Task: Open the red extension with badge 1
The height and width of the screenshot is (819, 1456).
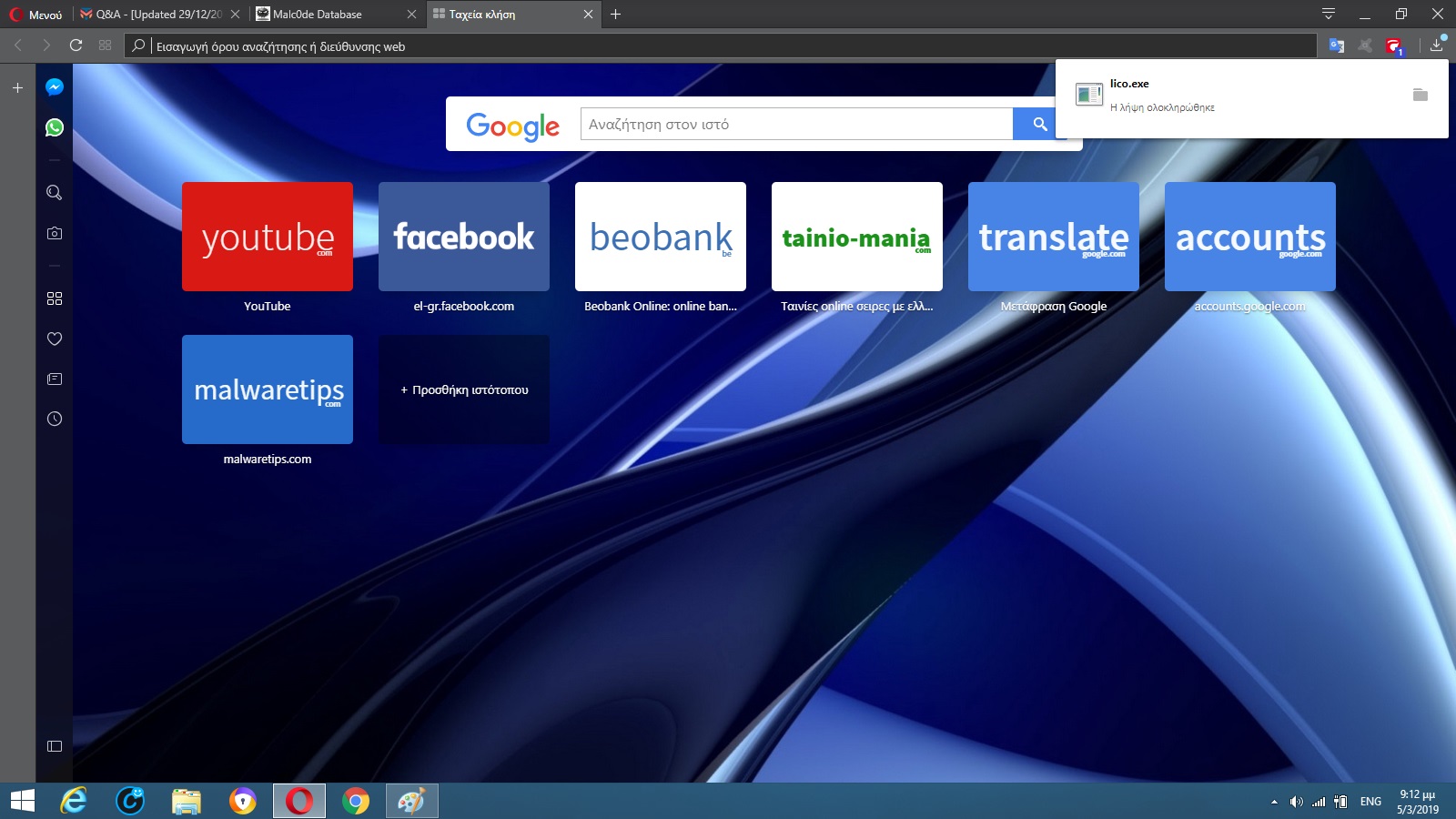Action: pyautogui.click(x=1394, y=46)
